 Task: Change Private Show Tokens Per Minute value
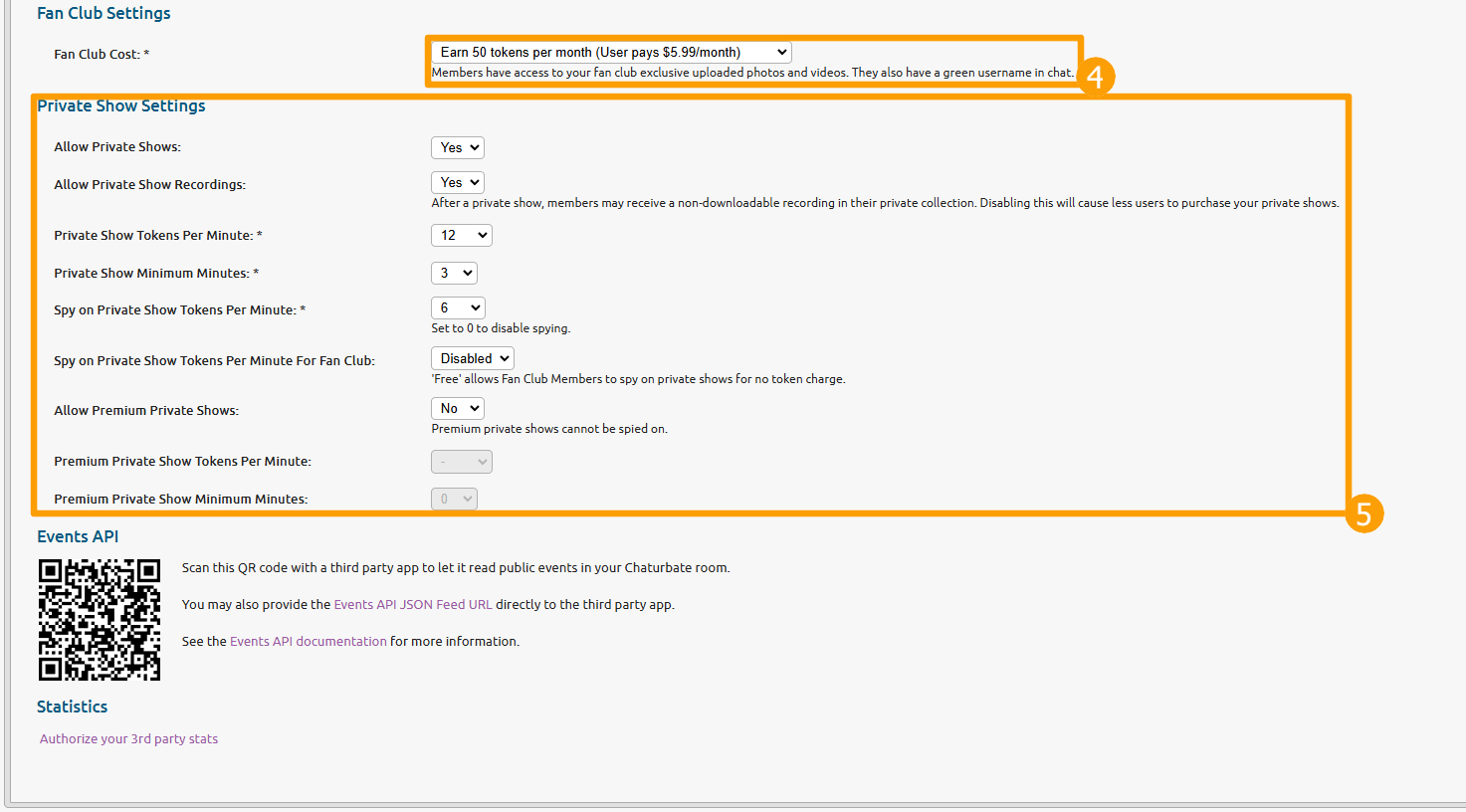[461, 236]
